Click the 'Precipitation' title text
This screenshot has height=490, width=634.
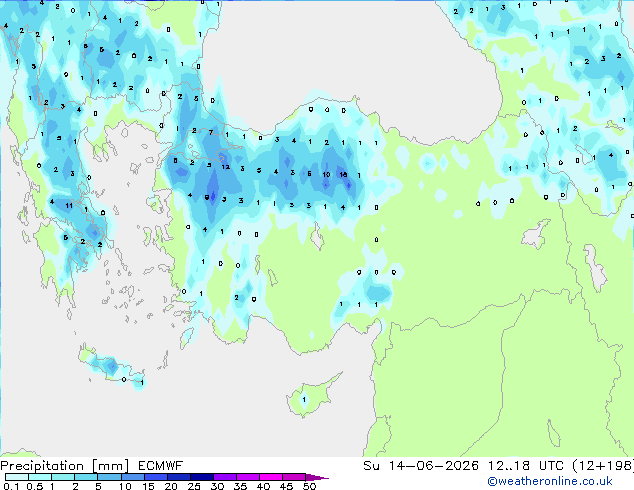coord(42,466)
